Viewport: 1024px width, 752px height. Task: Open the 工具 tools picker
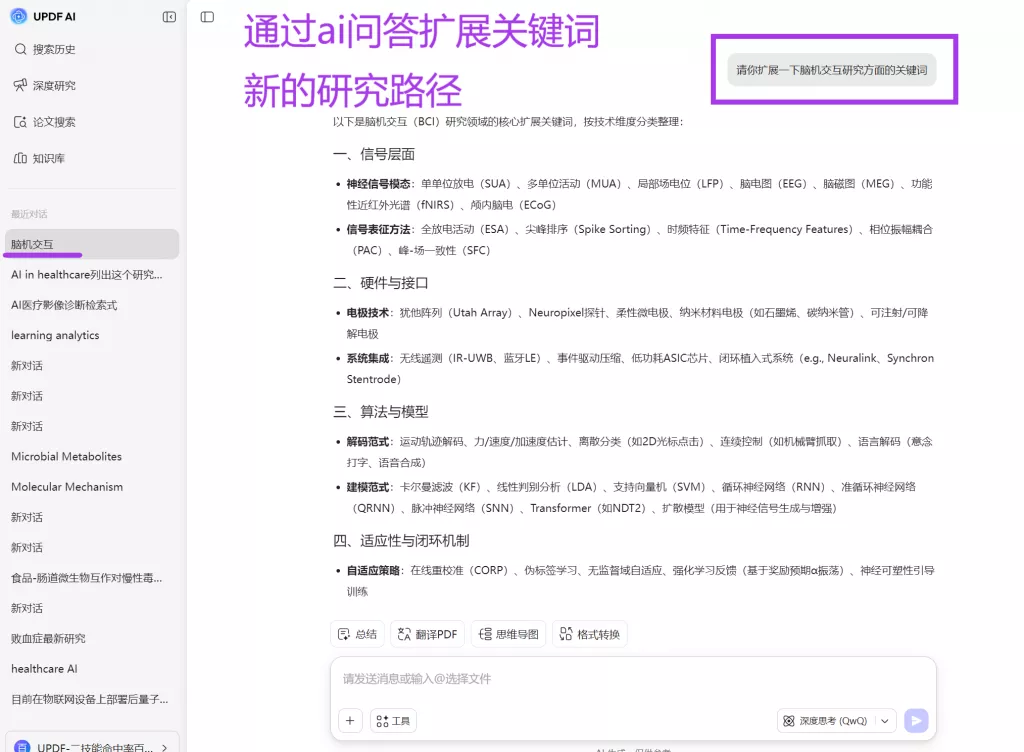click(x=392, y=720)
